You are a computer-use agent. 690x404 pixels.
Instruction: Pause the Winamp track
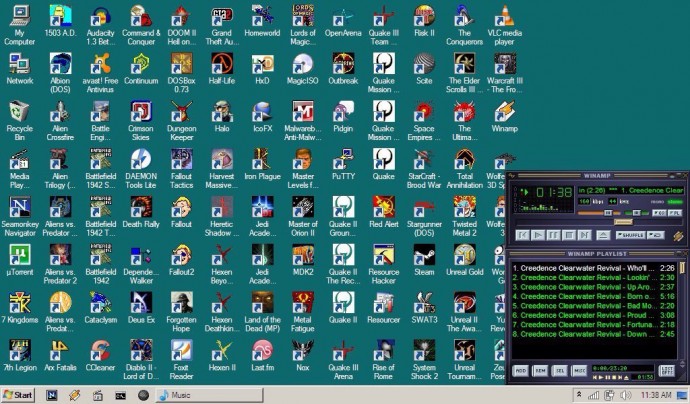[x=553, y=235]
